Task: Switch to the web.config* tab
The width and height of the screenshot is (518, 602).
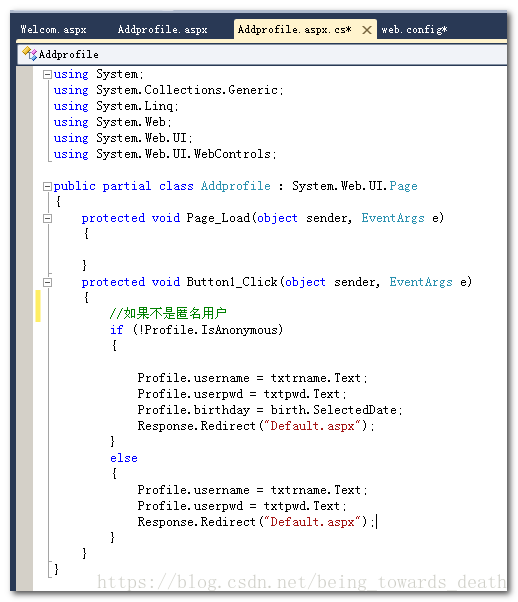Action: click(x=414, y=30)
